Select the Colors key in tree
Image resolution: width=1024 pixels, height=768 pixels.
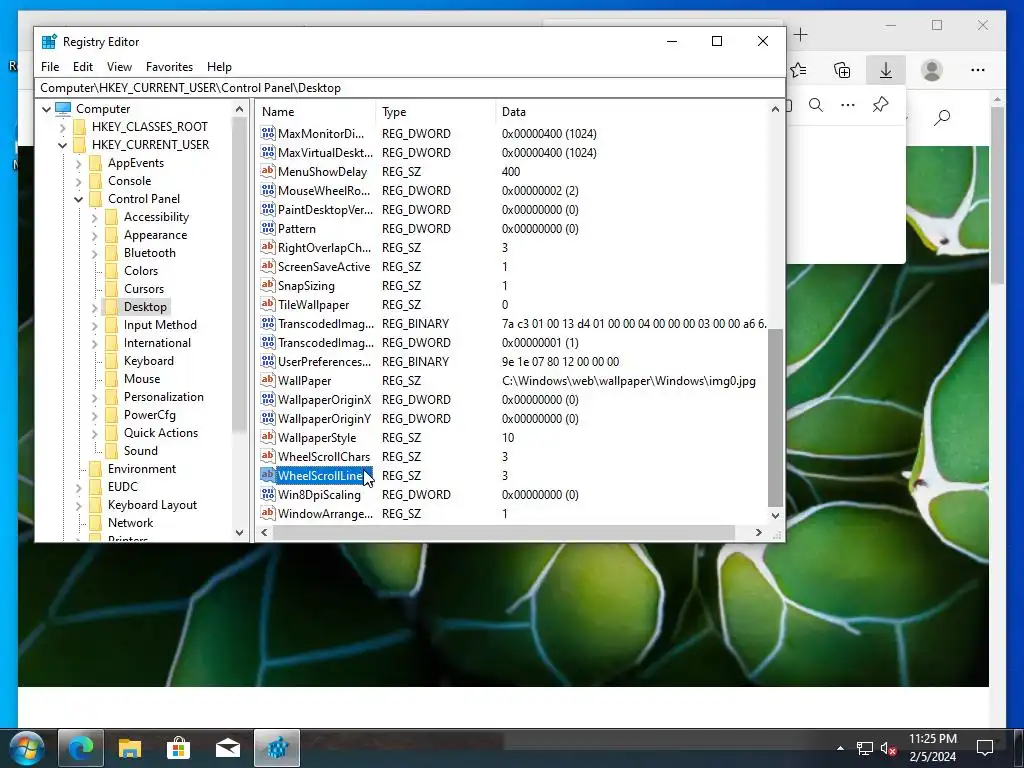point(141,270)
